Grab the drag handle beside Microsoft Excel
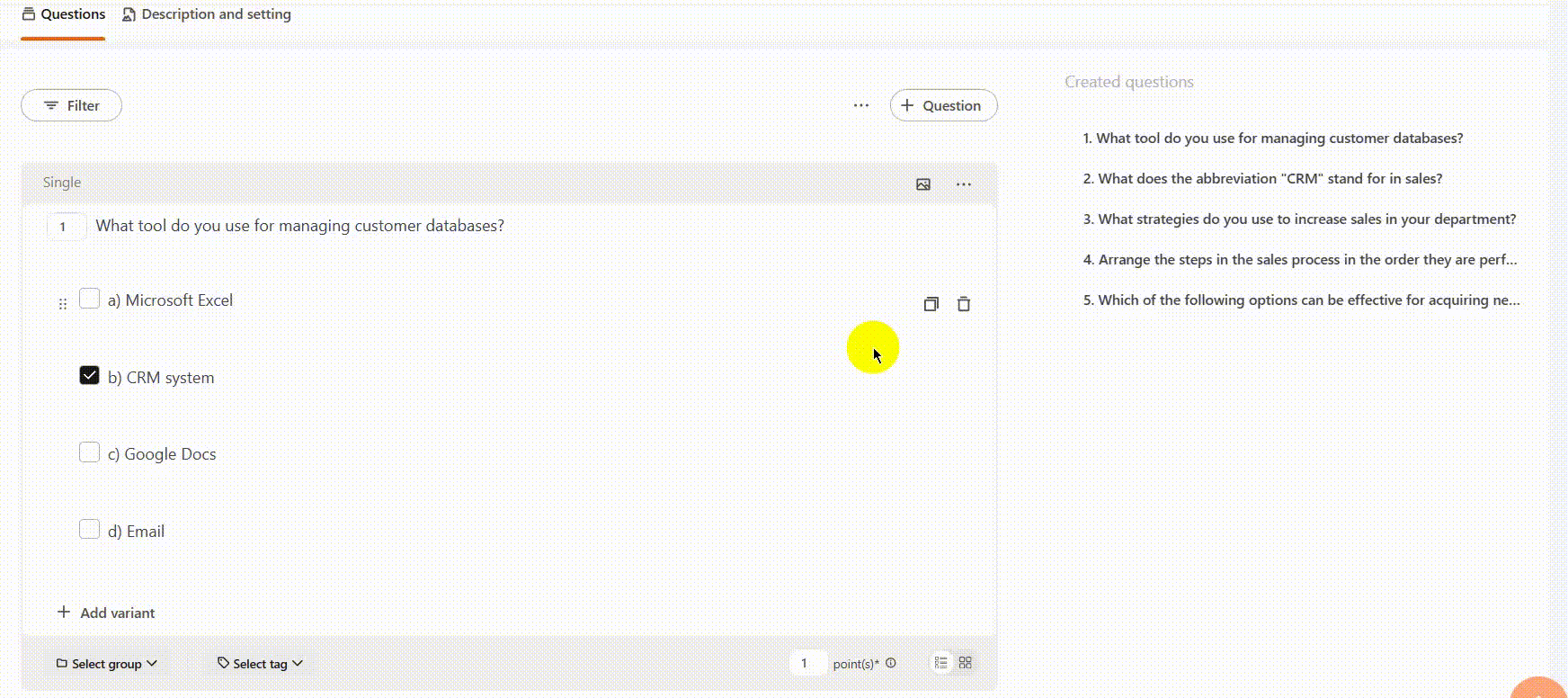 tap(63, 304)
